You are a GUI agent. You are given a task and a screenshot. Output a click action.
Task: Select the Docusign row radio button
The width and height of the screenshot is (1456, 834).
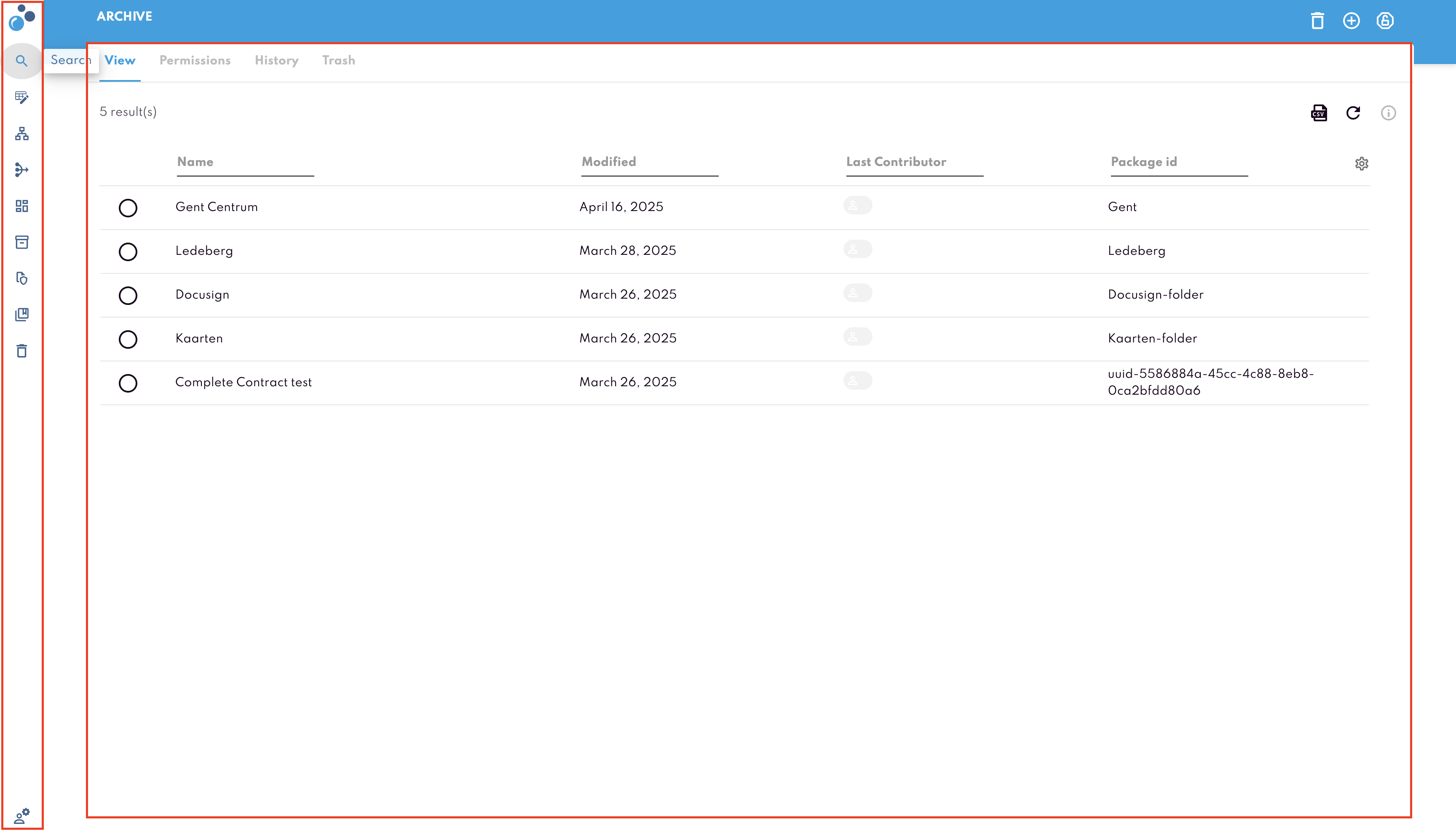pyautogui.click(x=128, y=296)
